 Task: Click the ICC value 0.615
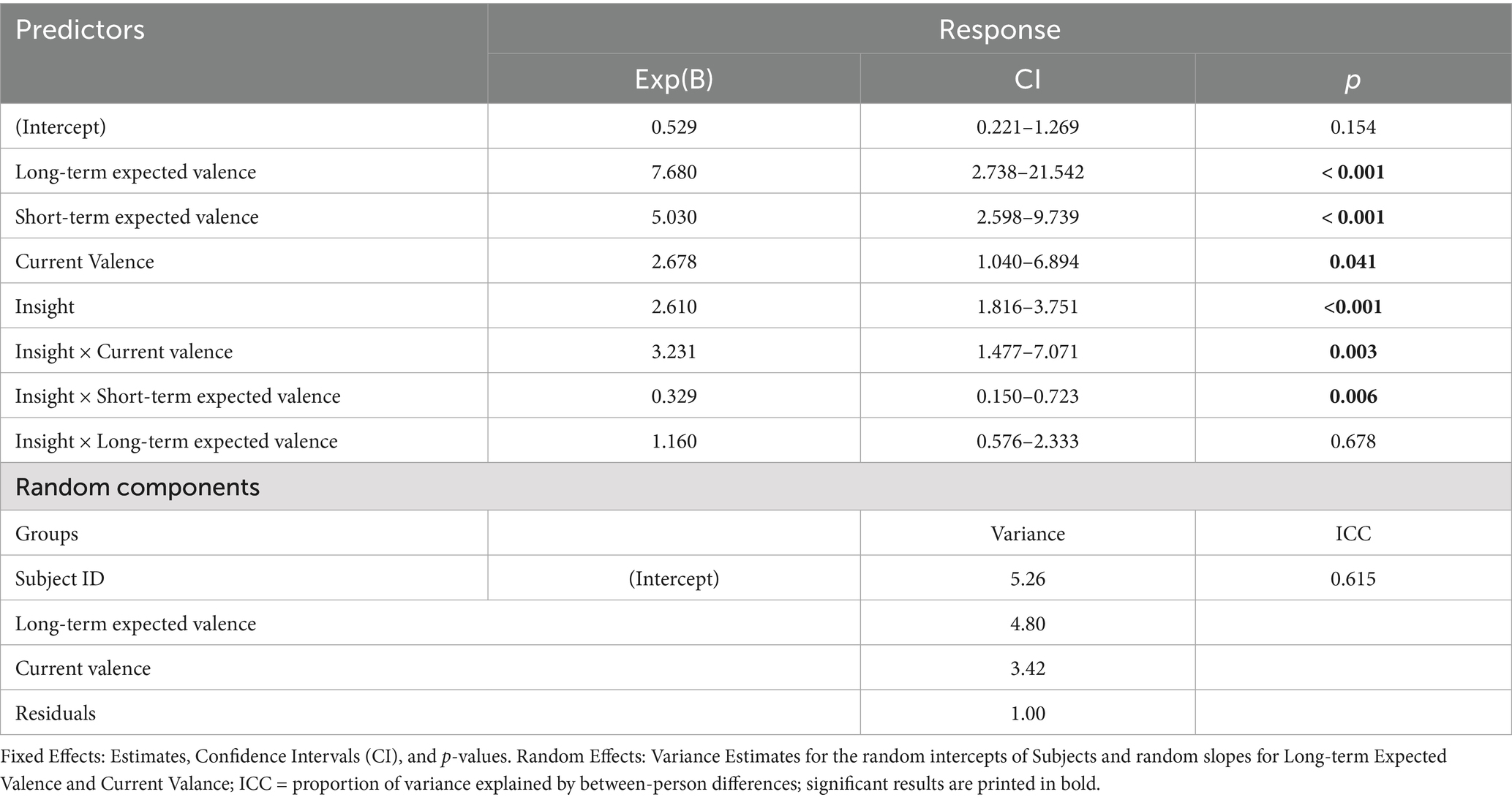coord(1353,579)
